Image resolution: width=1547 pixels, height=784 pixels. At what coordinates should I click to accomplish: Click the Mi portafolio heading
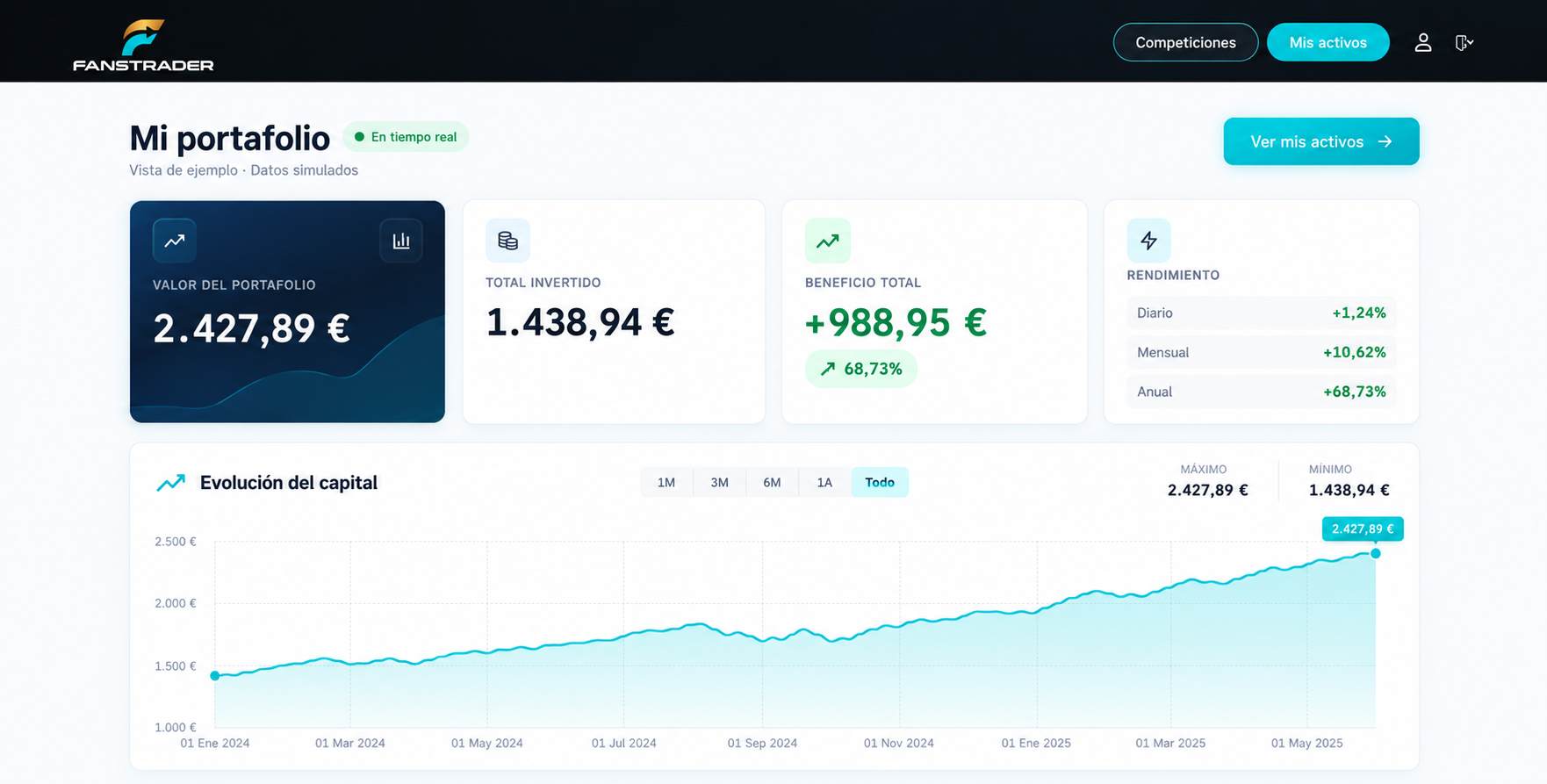click(230, 138)
